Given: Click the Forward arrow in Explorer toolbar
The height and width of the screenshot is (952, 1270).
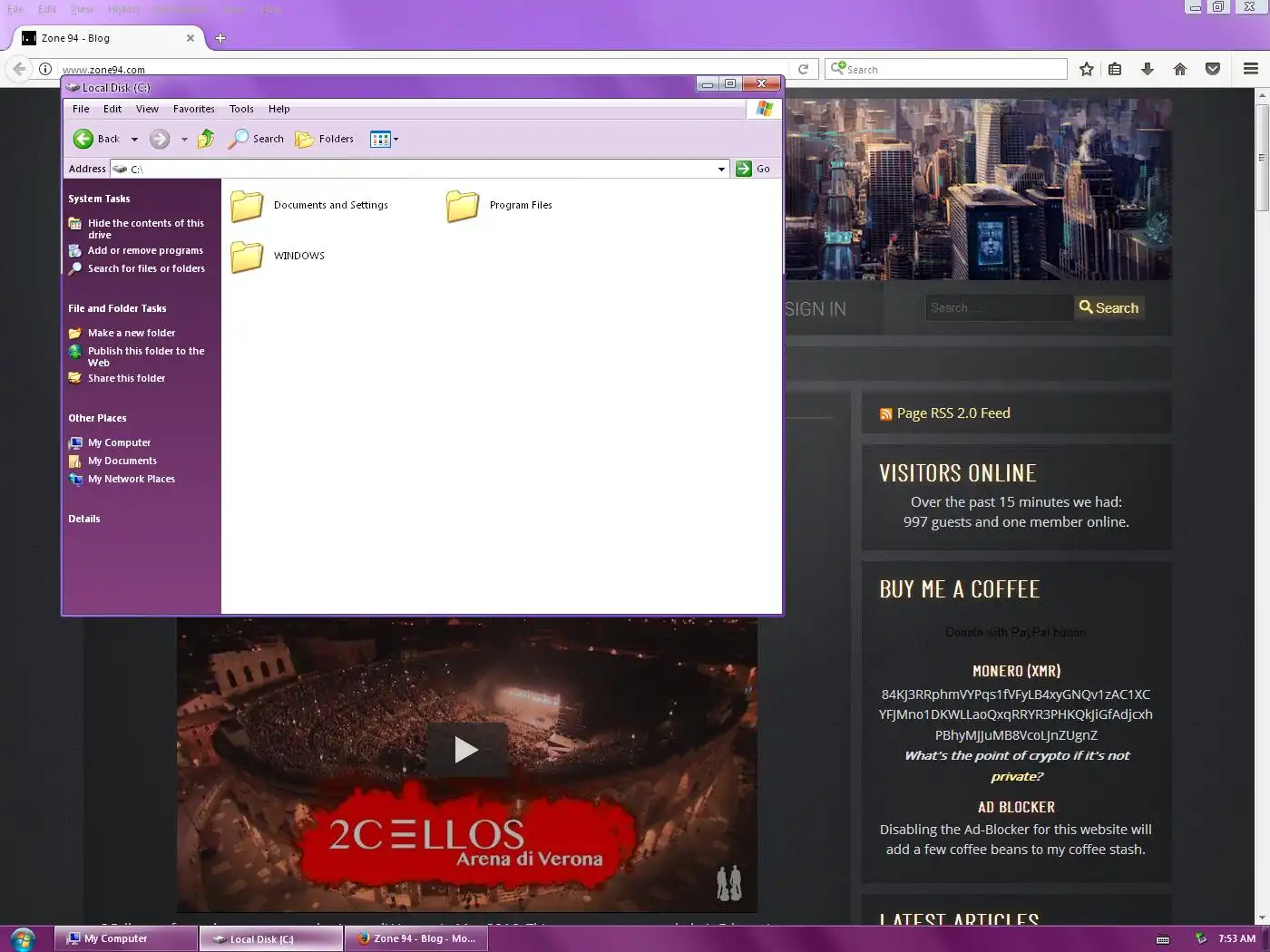Looking at the screenshot, I should pos(160,139).
